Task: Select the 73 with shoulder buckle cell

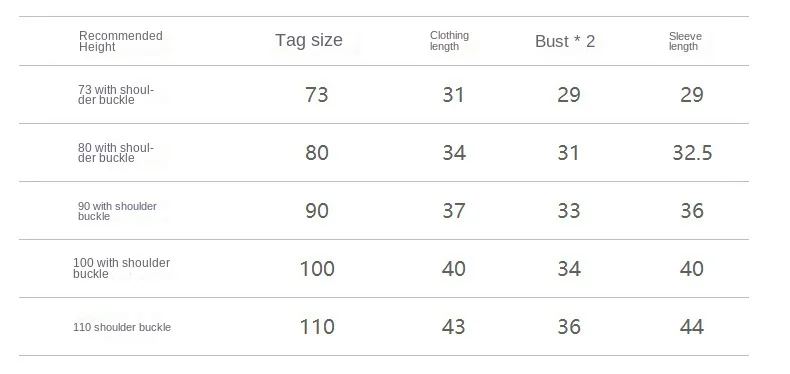Action: tap(116, 95)
